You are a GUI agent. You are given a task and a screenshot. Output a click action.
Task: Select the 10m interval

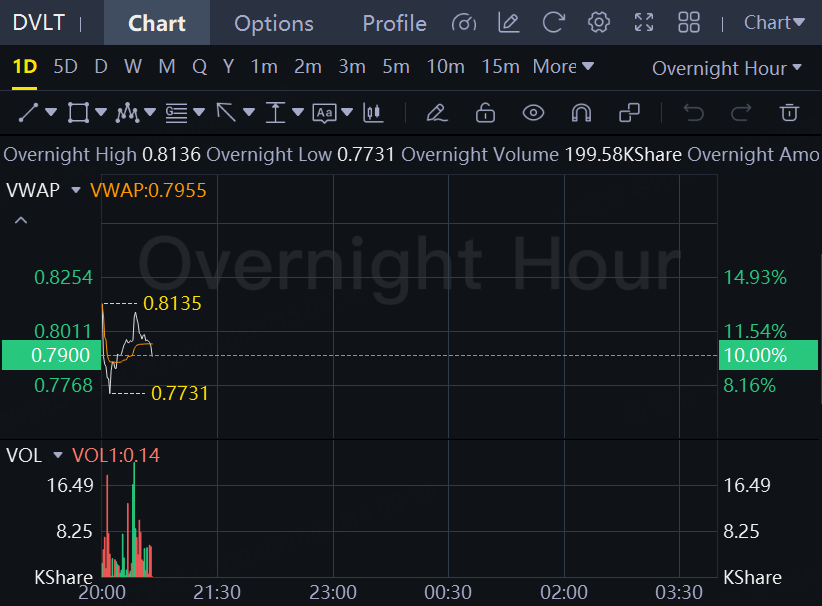click(x=446, y=67)
